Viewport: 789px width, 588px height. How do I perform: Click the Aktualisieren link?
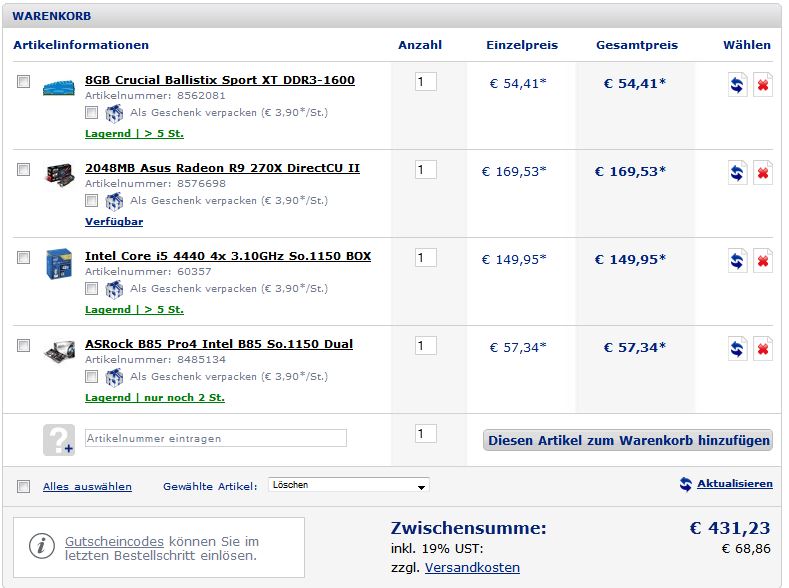click(735, 483)
